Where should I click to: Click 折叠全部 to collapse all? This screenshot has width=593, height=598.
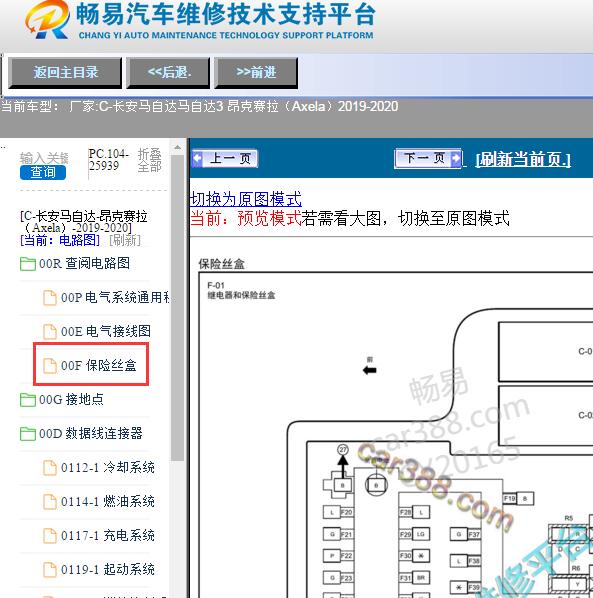149,160
